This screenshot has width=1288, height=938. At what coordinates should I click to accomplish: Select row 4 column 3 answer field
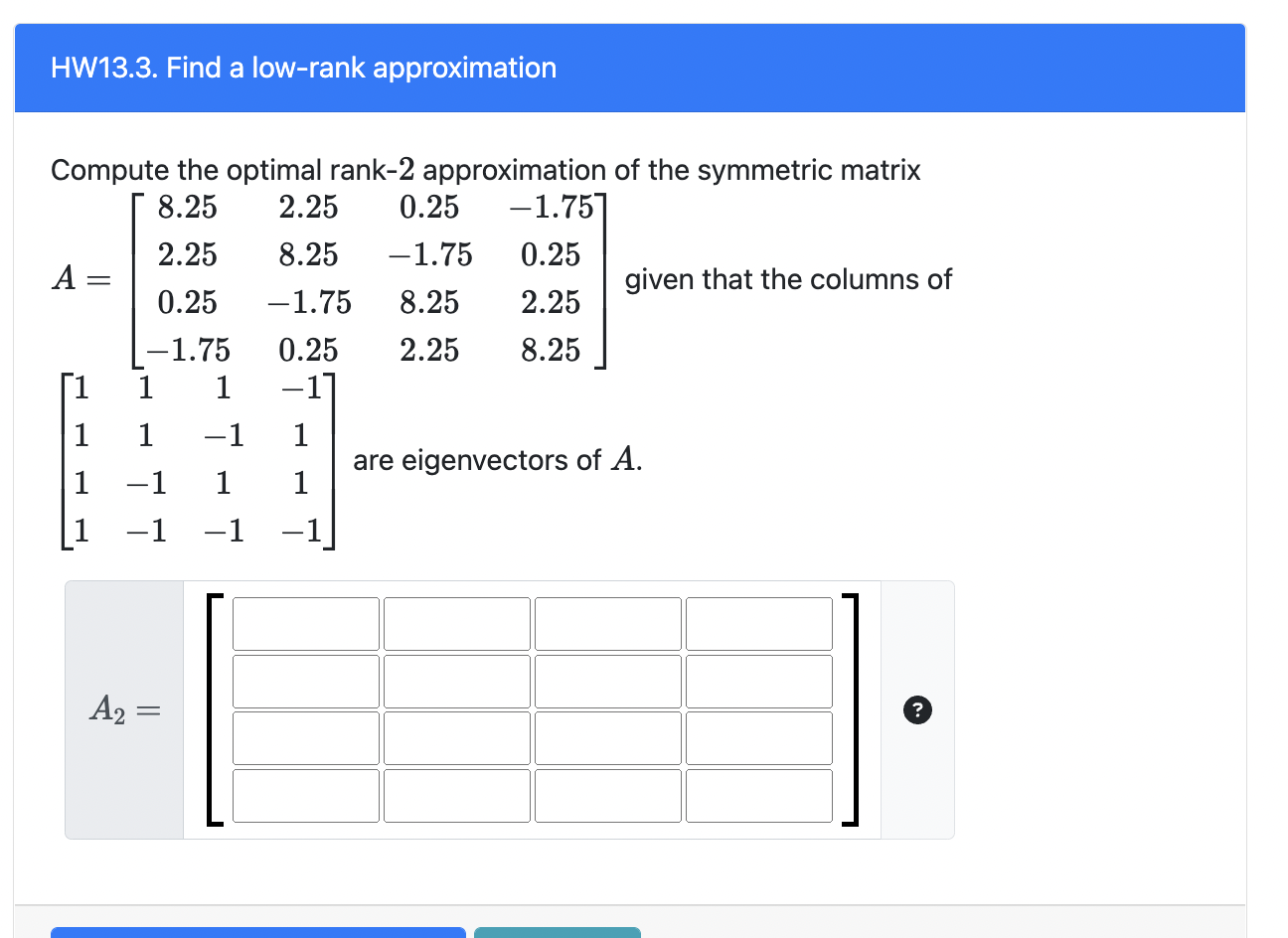(607, 795)
